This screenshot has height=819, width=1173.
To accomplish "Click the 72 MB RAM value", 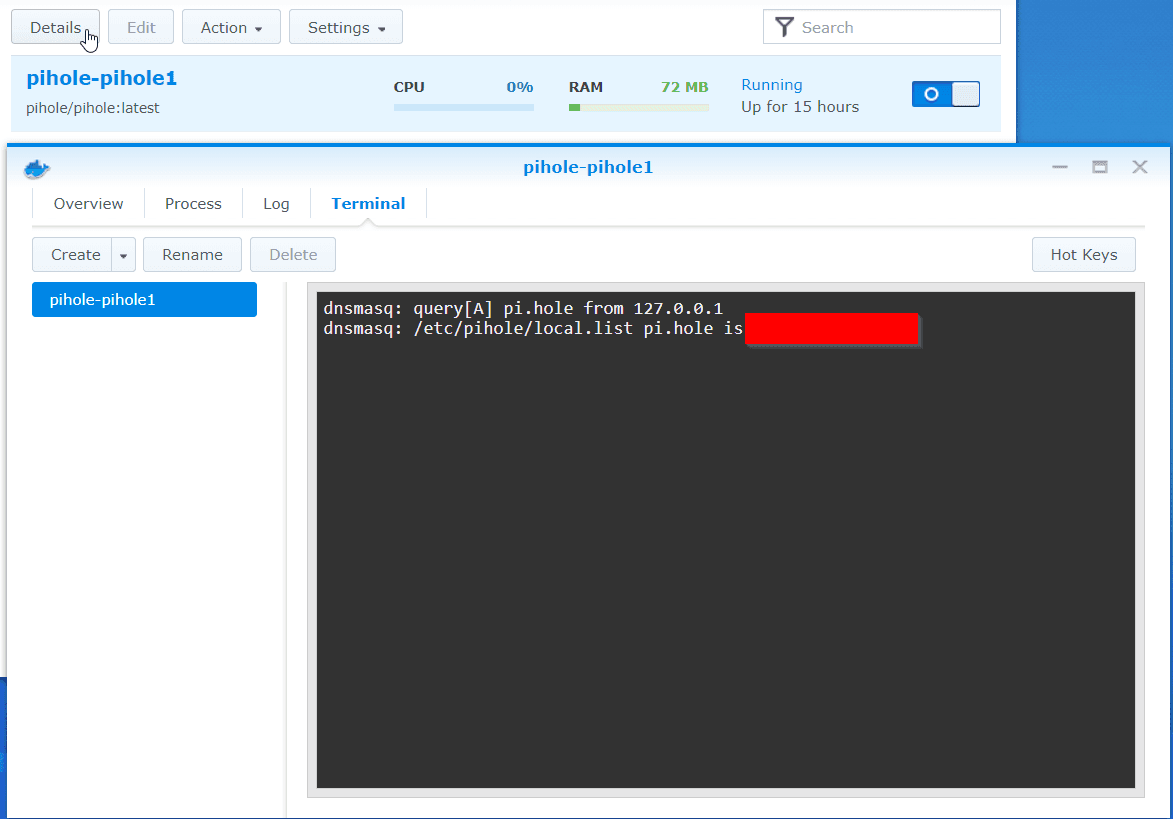I will [x=684, y=87].
